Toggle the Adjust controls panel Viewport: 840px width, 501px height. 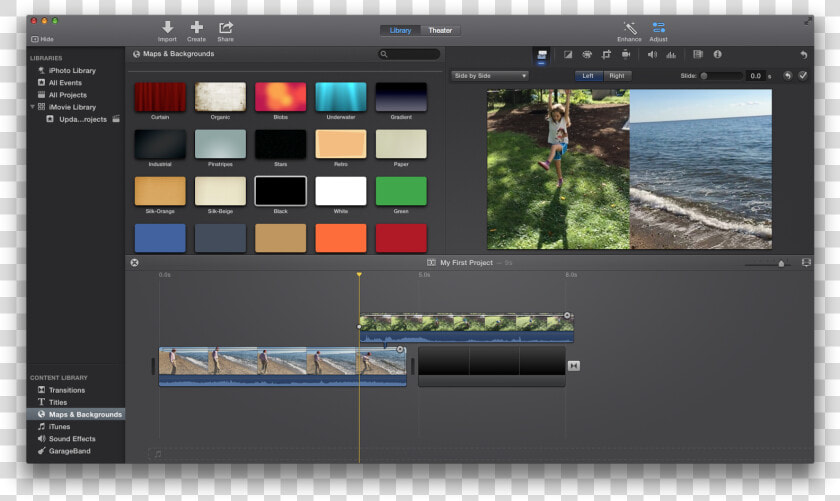658,31
